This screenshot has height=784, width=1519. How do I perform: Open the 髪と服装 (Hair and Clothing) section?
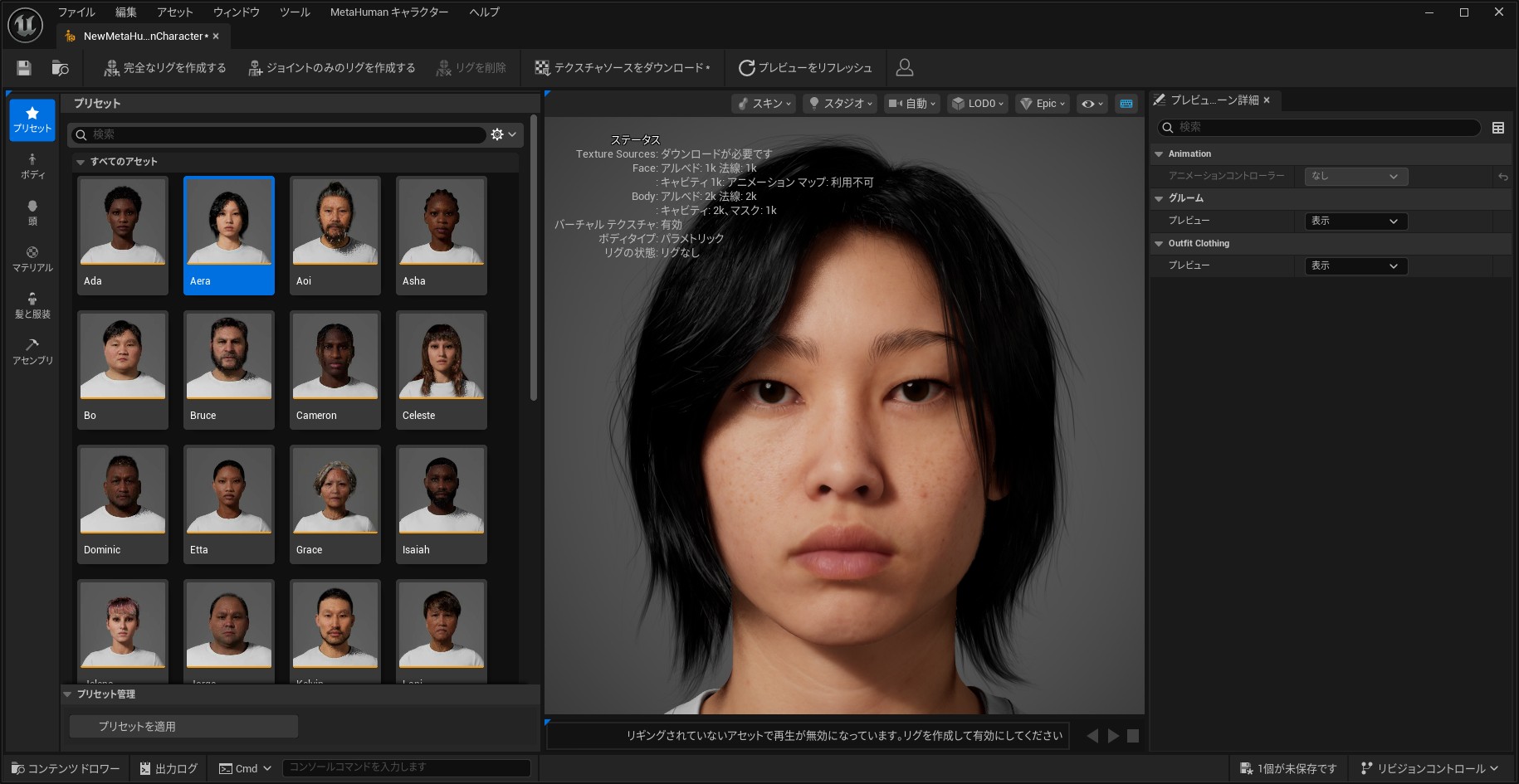(32, 306)
